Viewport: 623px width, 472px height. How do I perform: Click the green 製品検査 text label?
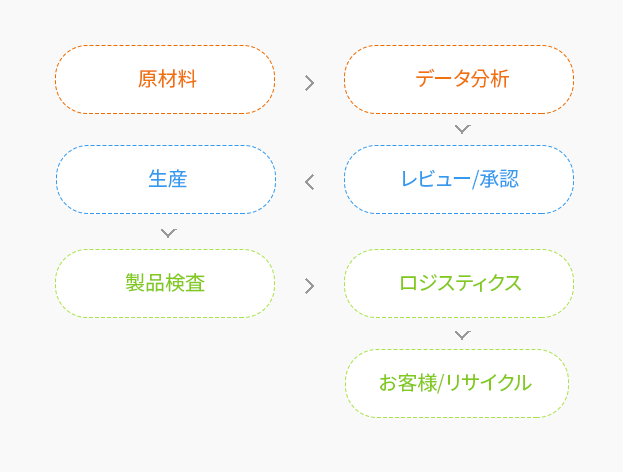165,283
